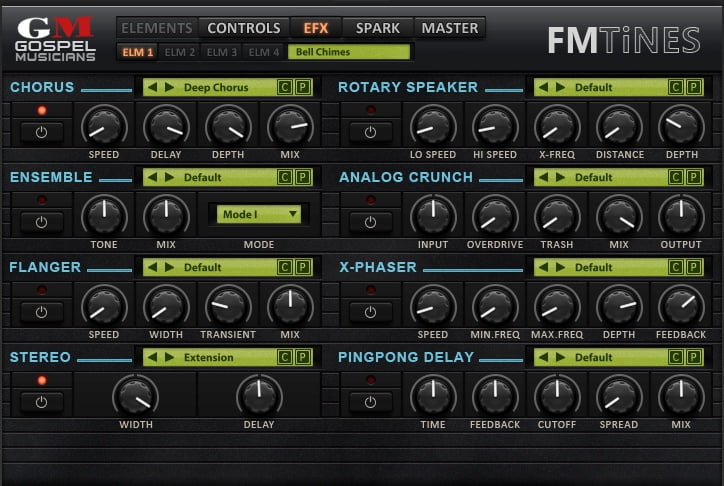Open the Ensemble Mode I dropdown
The image size is (724, 486).
coord(259,214)
